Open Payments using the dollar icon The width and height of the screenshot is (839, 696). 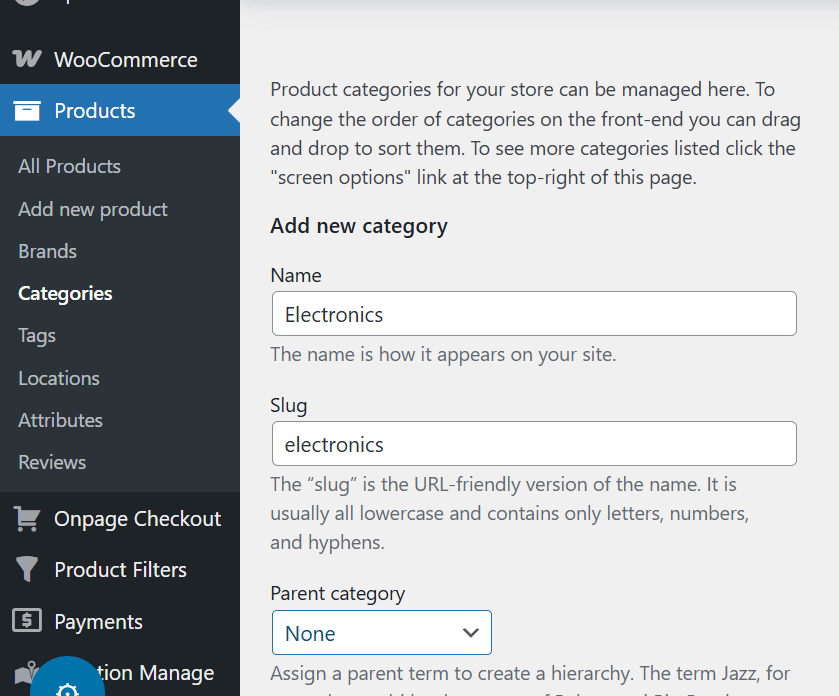click(x=27, y=621)
